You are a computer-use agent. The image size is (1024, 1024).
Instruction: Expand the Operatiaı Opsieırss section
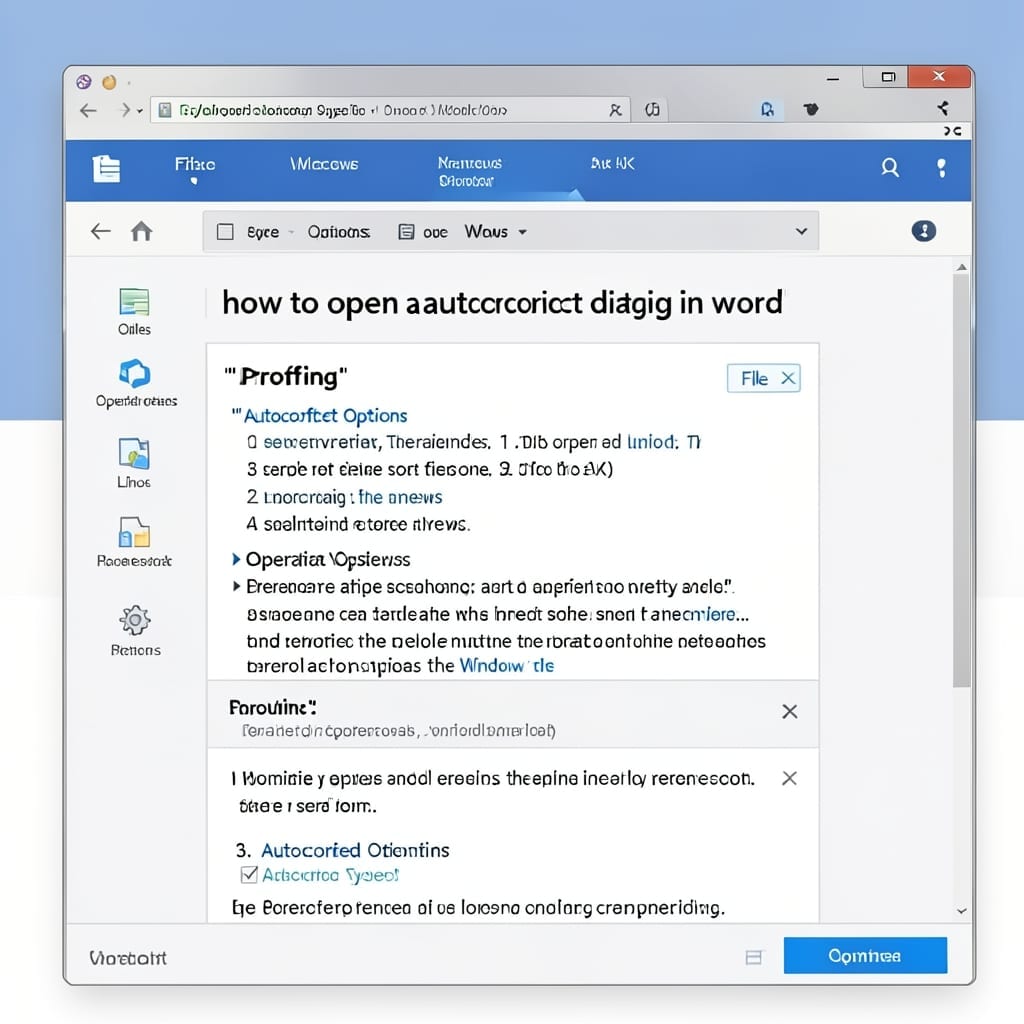pyautogui.click(x=236, y=559)
